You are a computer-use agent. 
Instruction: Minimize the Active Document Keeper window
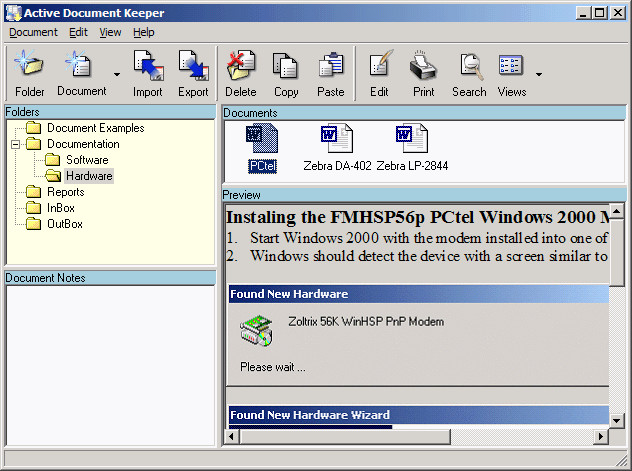pos(583,13)
